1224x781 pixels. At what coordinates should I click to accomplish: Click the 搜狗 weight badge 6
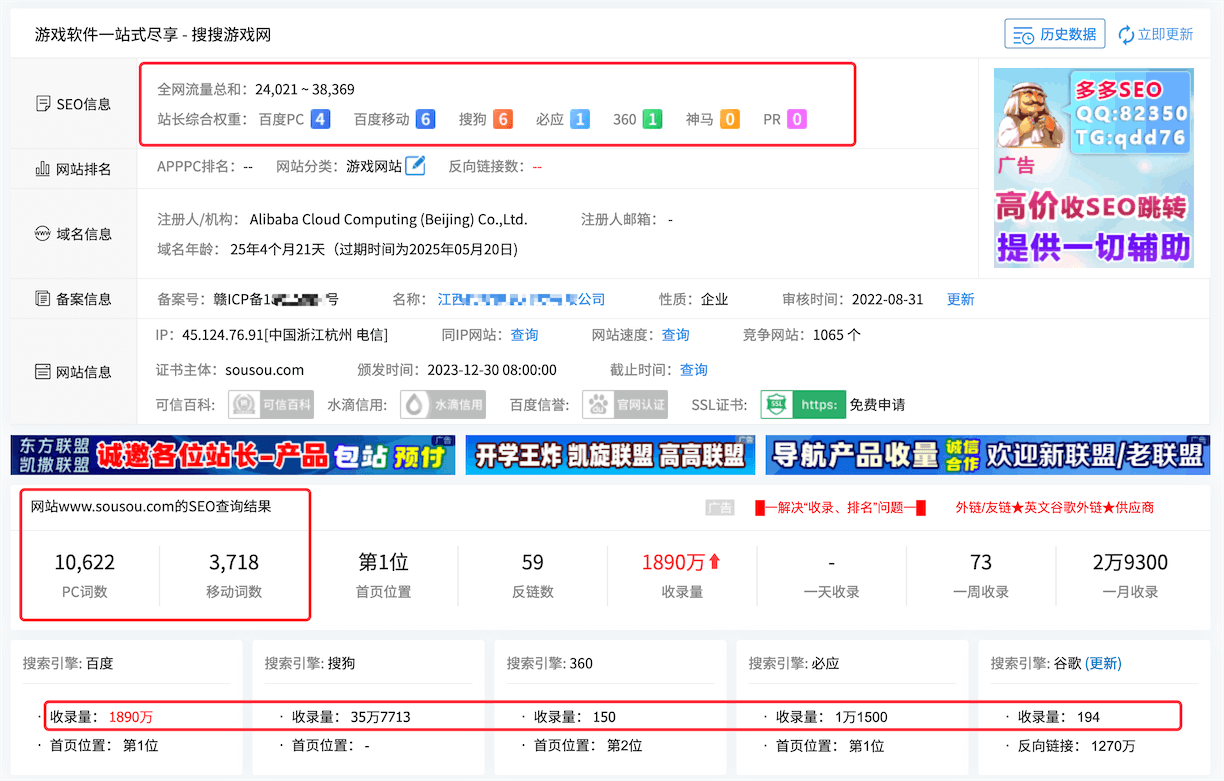pos(502,119)
